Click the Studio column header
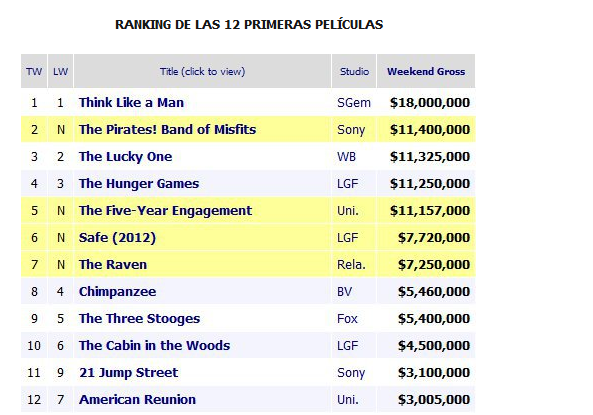 354,71
